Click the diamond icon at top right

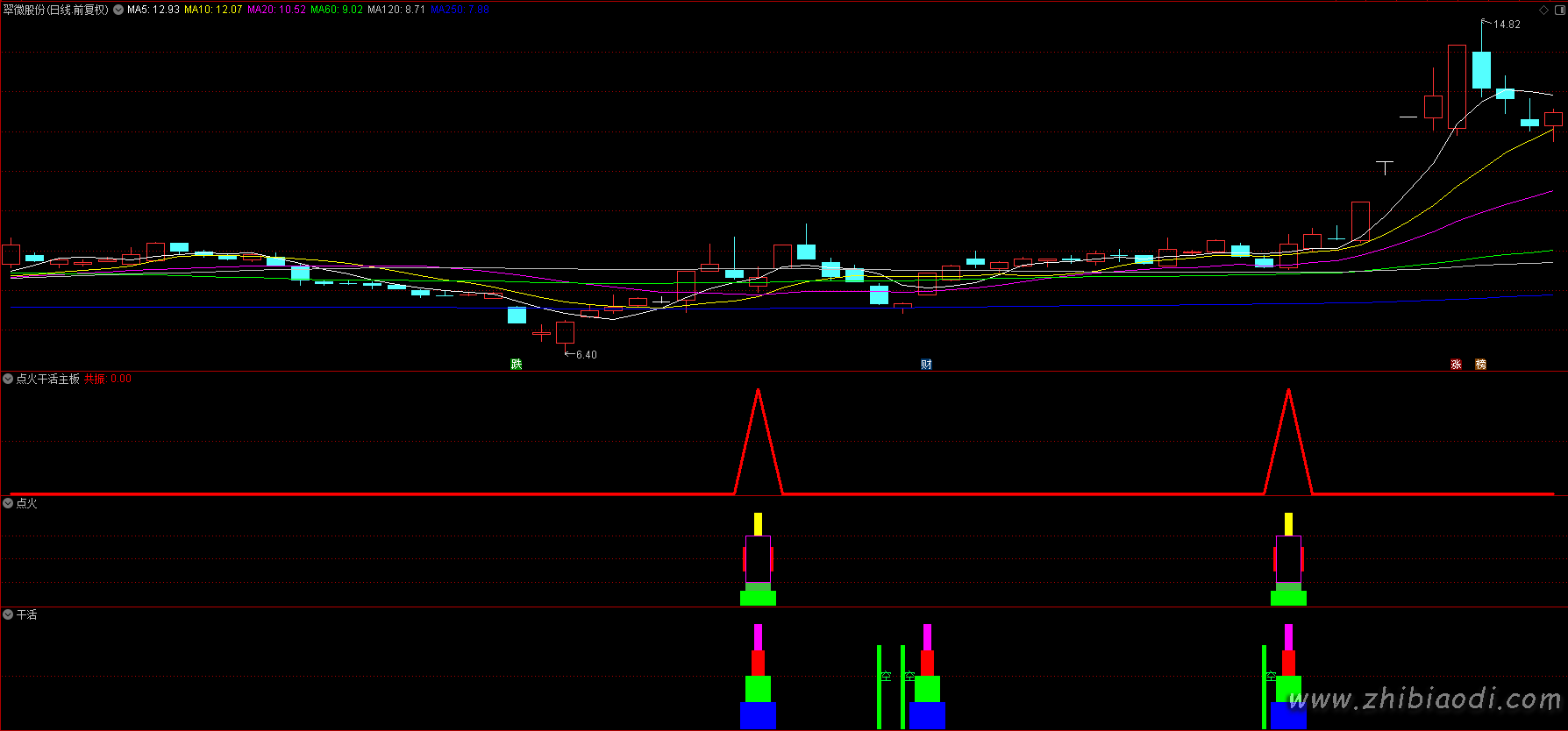(1544, 10)
